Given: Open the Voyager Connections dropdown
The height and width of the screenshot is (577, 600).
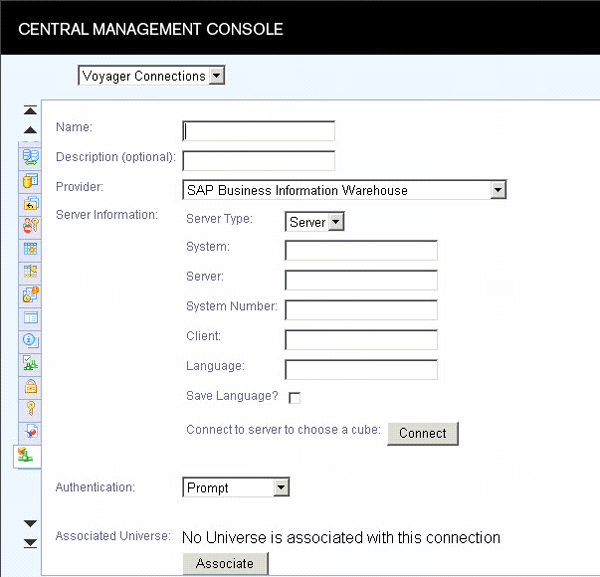Looking at the screenshot, I should 151,76.
